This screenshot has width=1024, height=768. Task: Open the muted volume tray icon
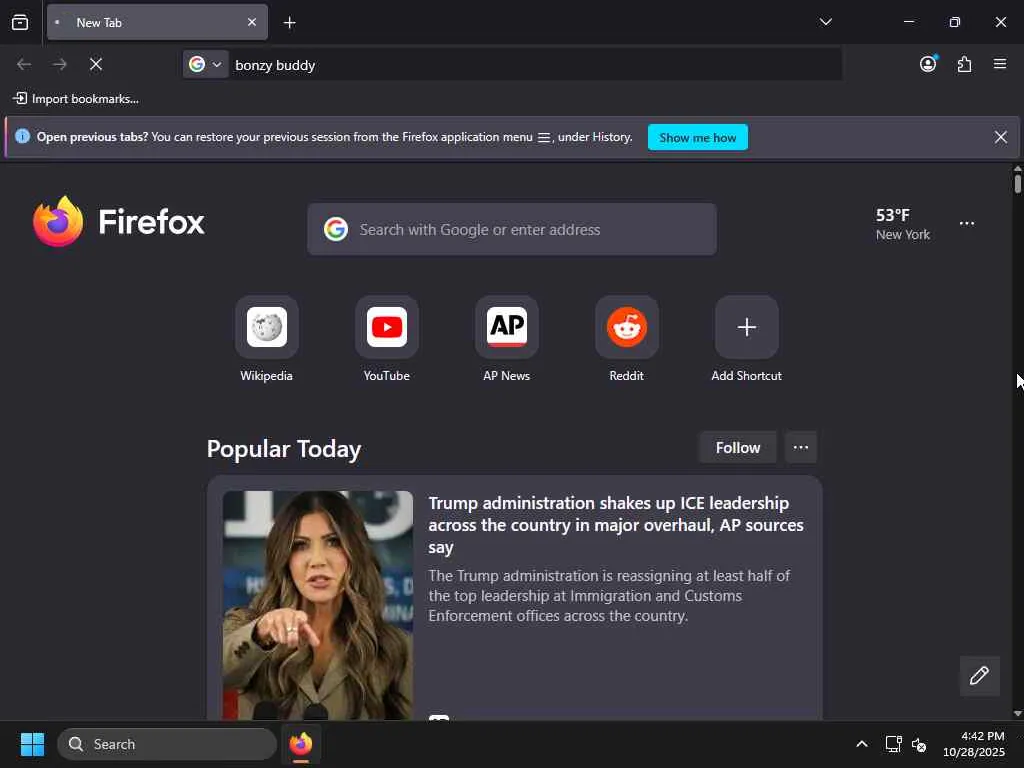(x=919, y=744)
